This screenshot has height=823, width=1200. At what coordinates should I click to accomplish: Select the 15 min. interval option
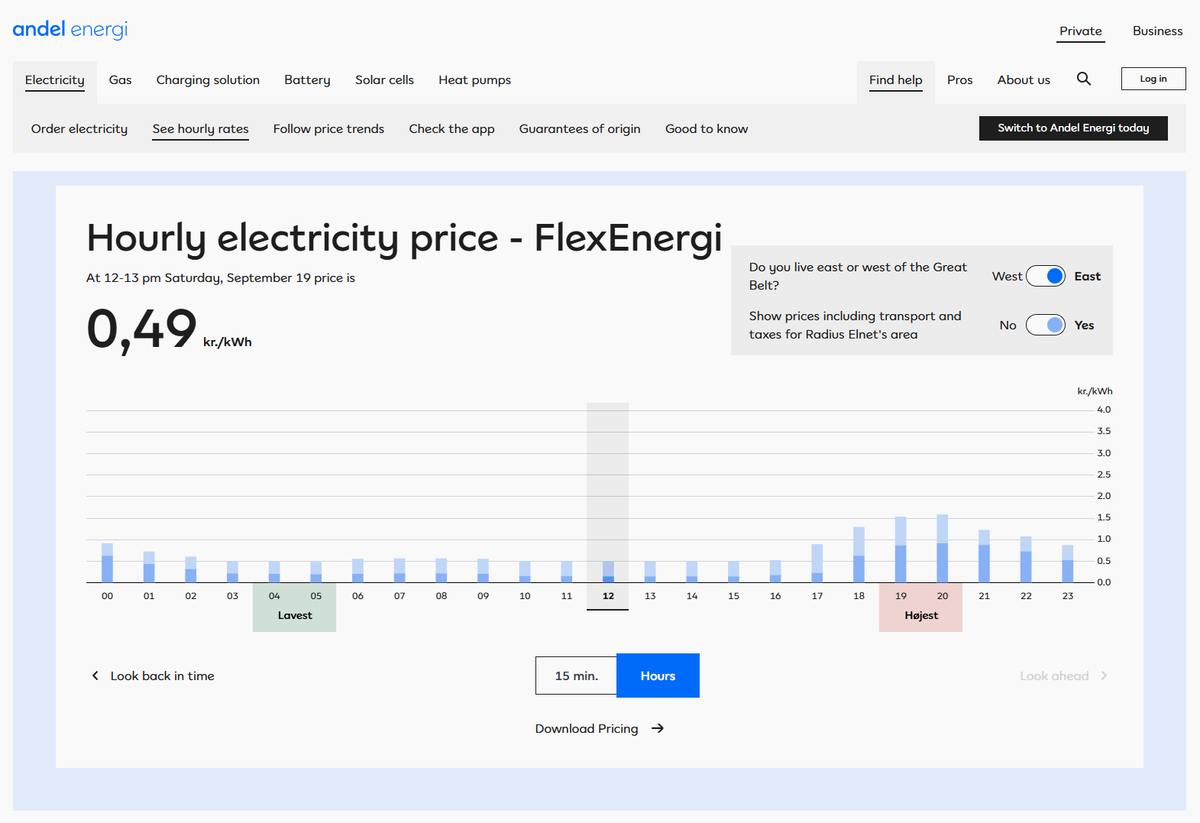[576, 676]
